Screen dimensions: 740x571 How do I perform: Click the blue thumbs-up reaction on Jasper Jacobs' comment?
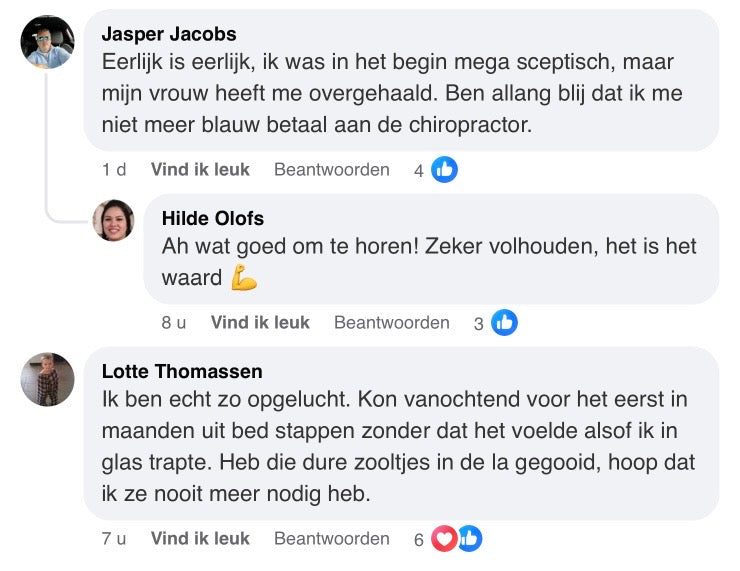coord(445,170)
